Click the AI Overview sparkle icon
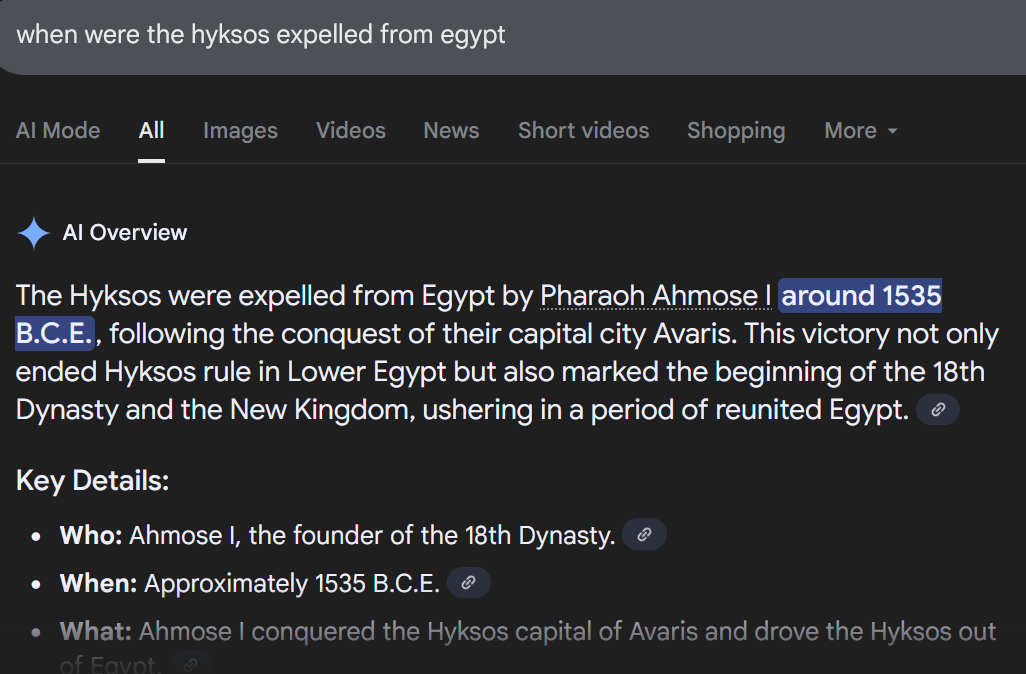Screen dimensions: 1026x674 pyautogui.click(x=33, y=233)
